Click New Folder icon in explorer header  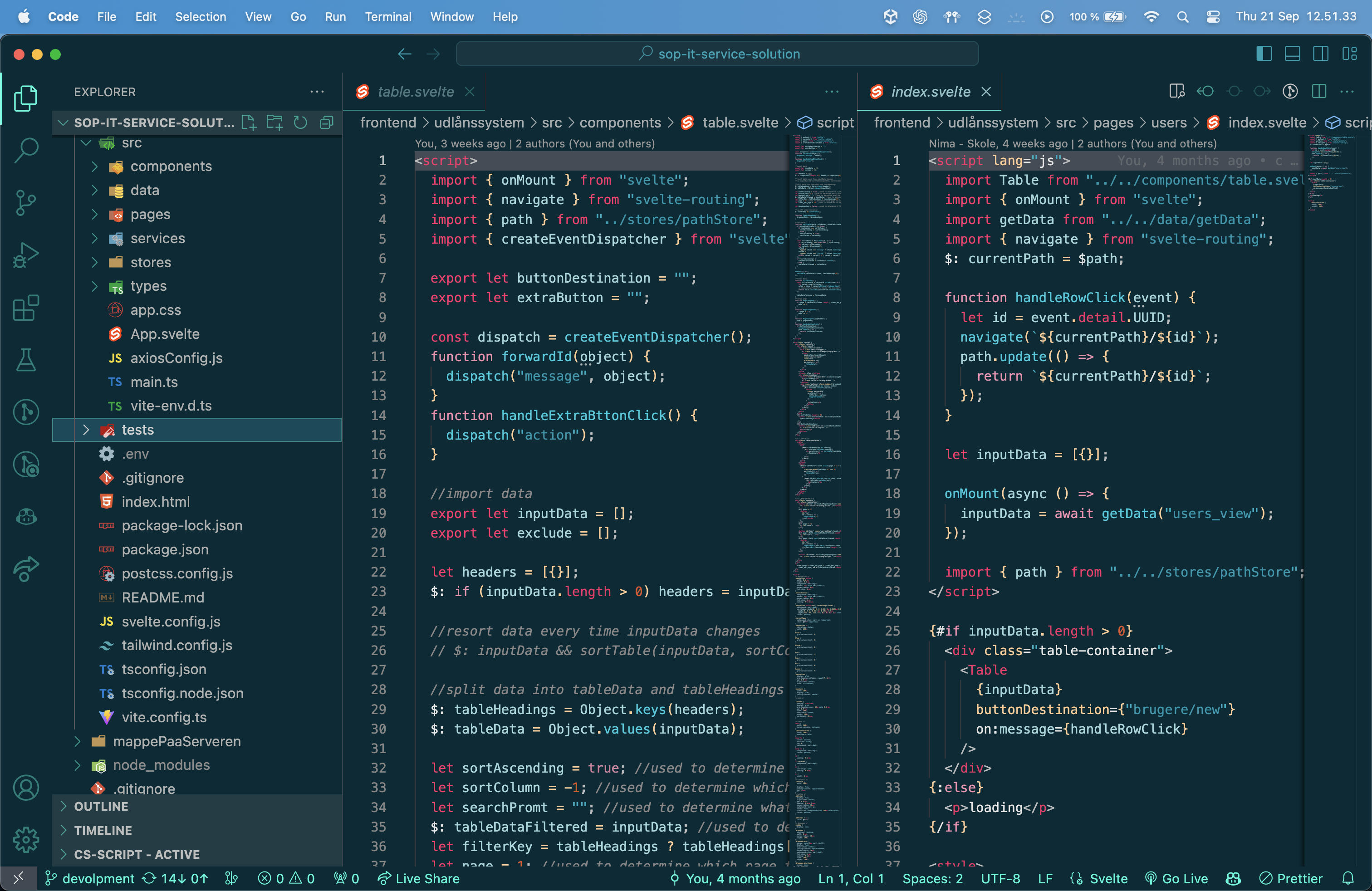click(275, 122)
